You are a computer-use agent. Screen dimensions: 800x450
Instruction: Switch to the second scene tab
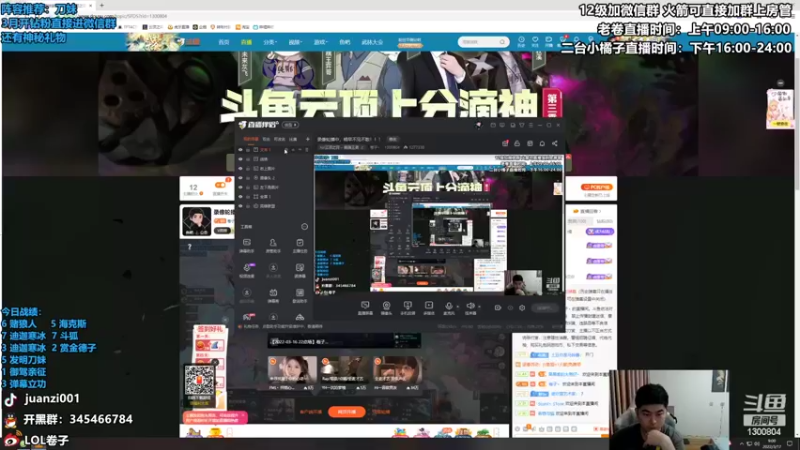[x=266, y=139]
